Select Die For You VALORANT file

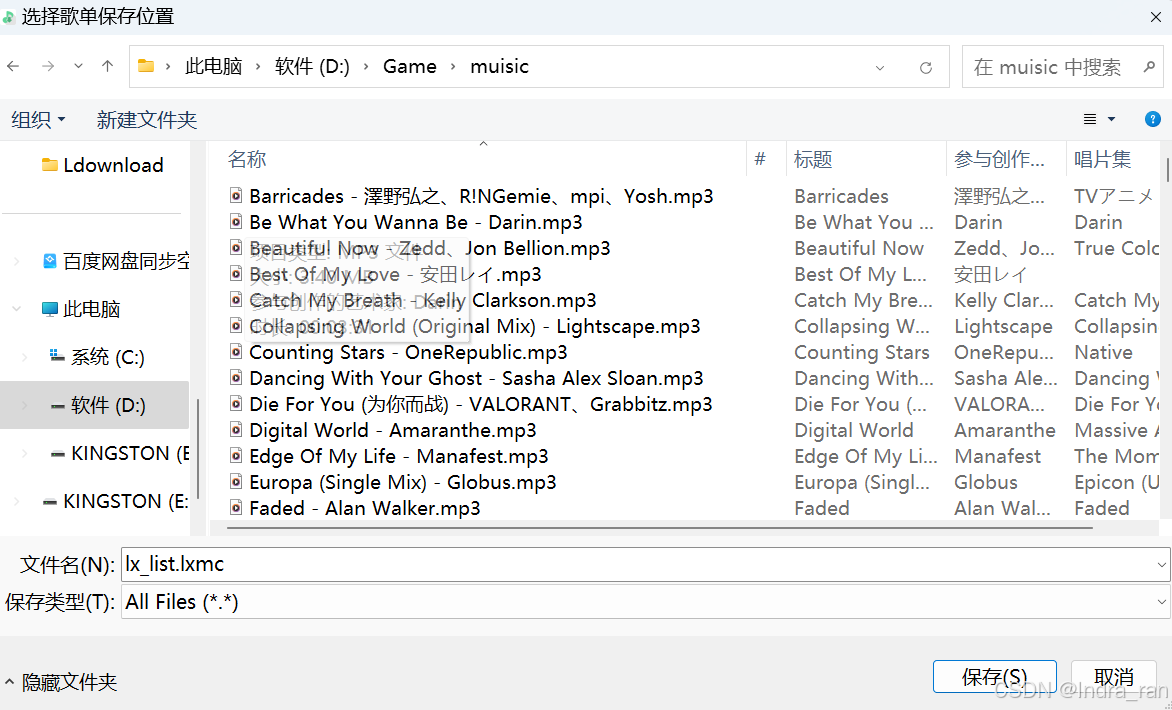(x=481, y=404)
